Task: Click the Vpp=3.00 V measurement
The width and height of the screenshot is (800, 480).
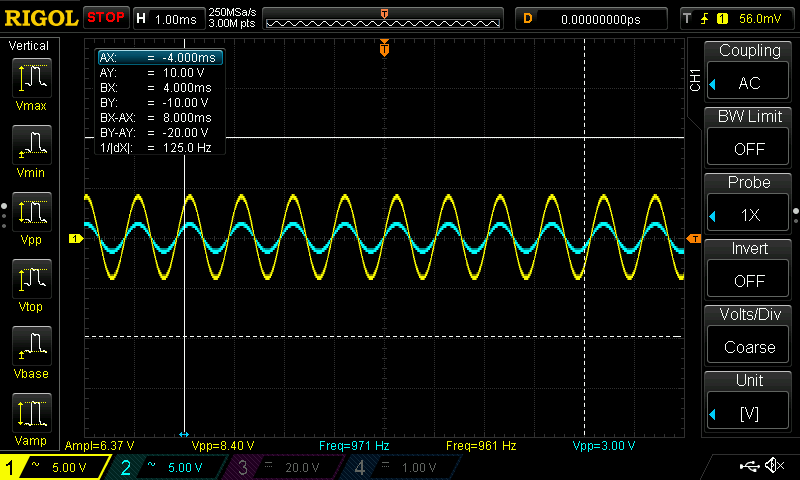Action: click(x=604, y=446)
